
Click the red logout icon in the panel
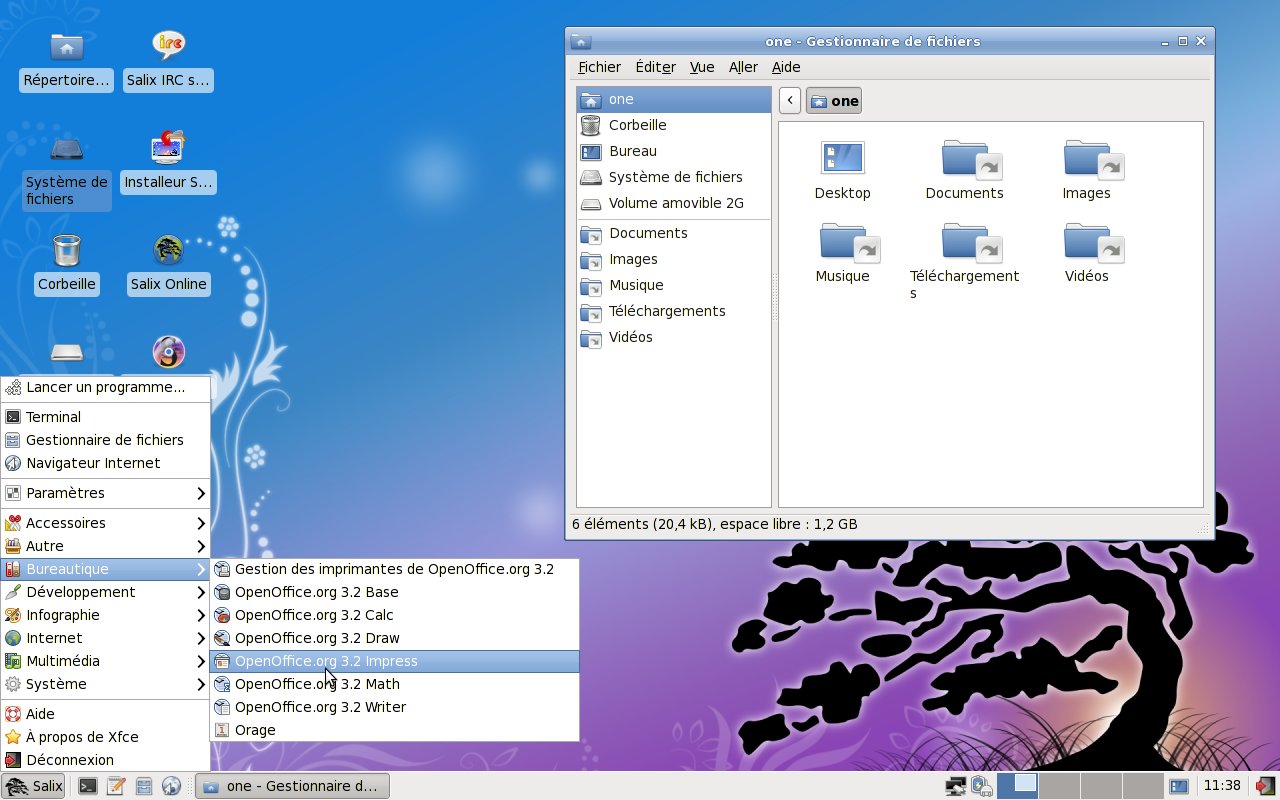pos(1266,786)
